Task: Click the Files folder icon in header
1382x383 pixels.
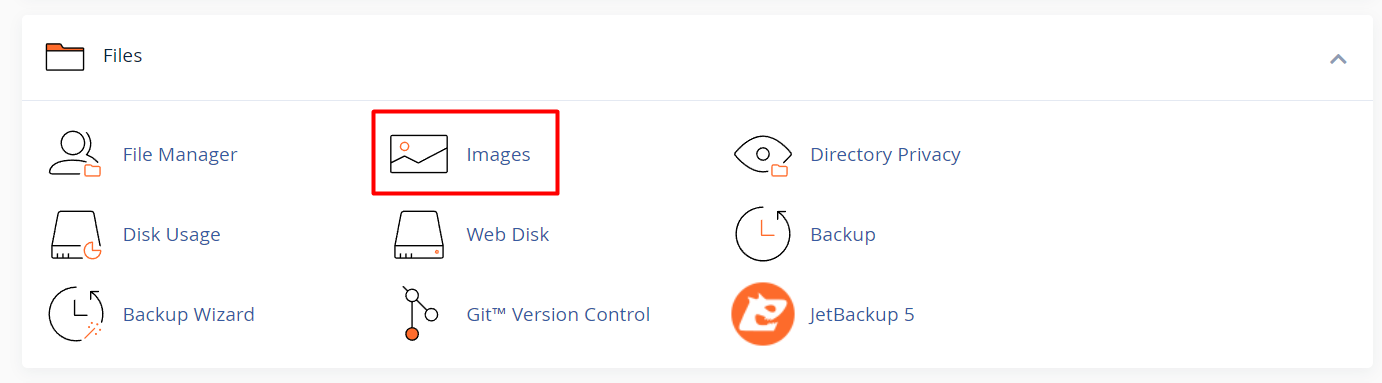Action: (x=65, y=56)
